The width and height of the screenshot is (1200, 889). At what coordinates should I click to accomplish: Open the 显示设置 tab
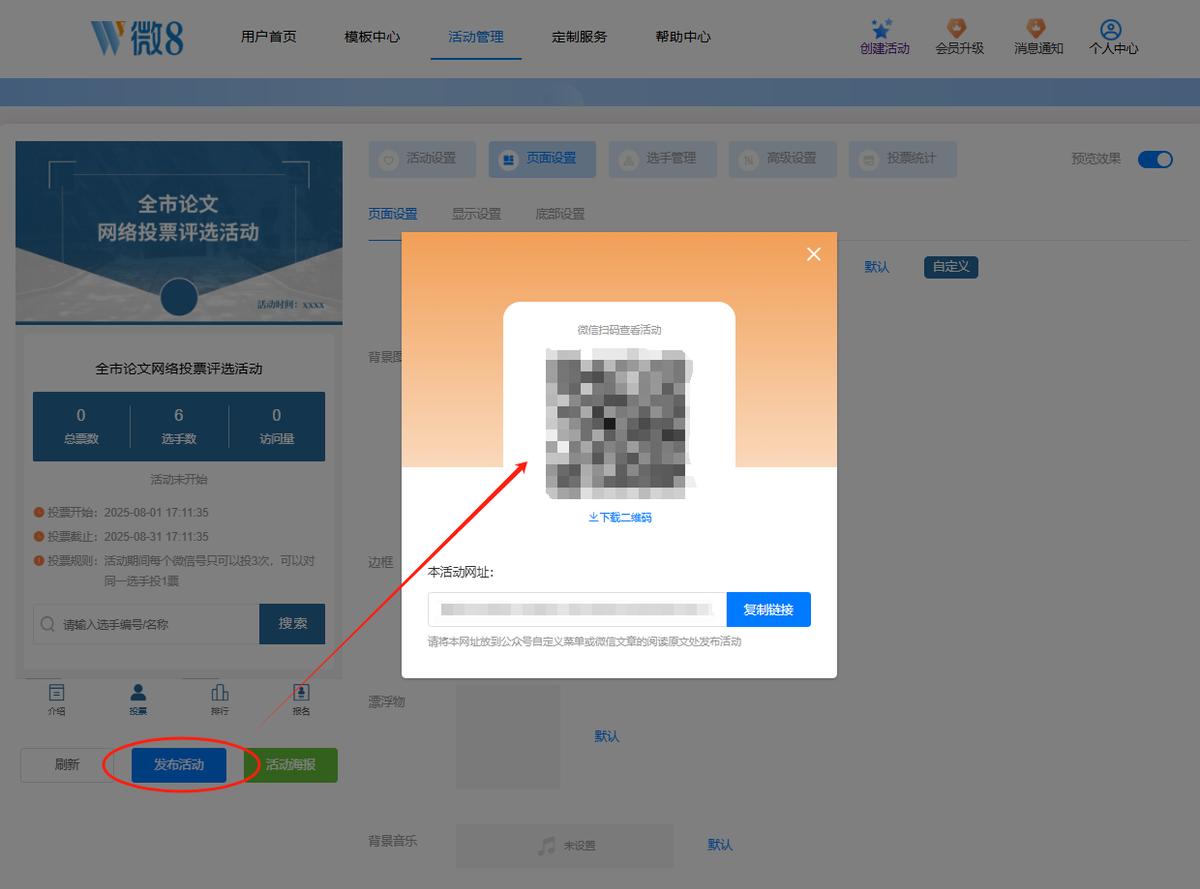tap(476, 214)
